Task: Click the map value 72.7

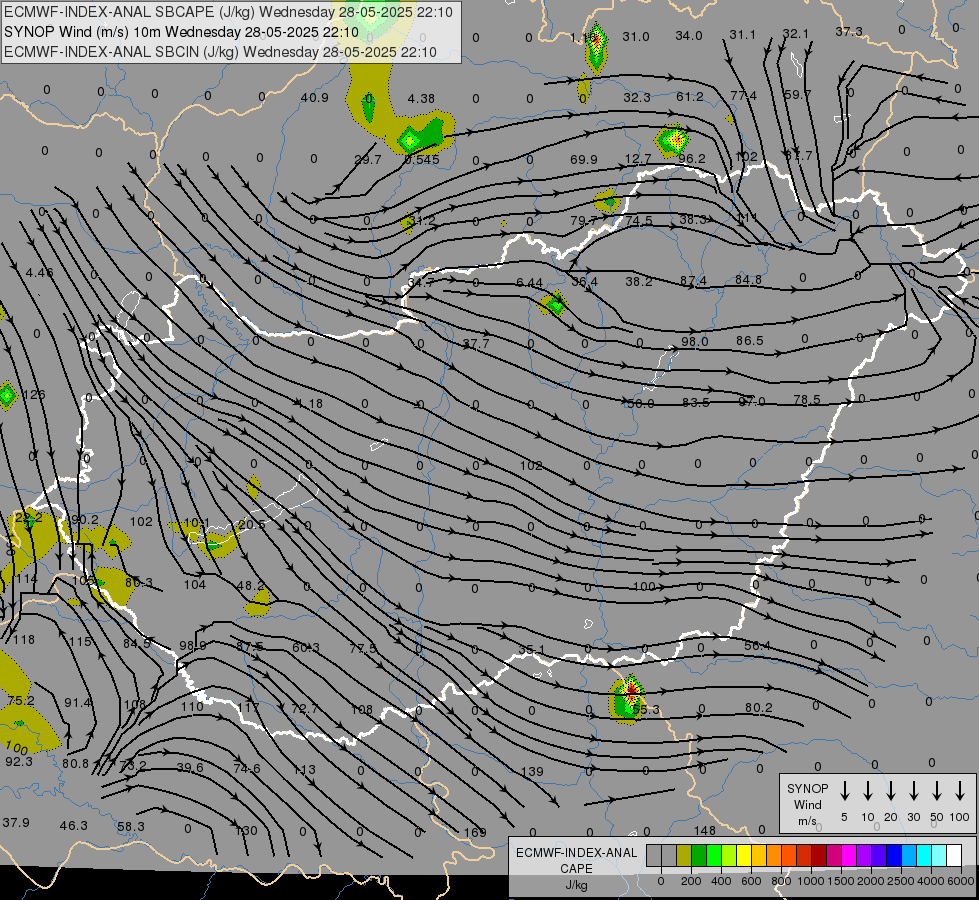Action: pyautogui.click(x=305, y=708)
